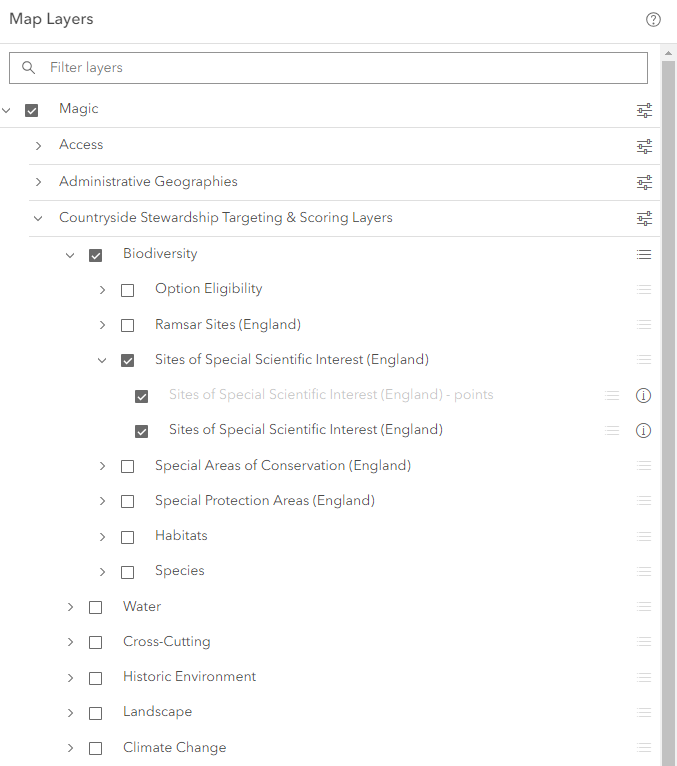Show info for SSSI points sublayer
Screen dimensions: 677x766
click(x=643, y=395)
